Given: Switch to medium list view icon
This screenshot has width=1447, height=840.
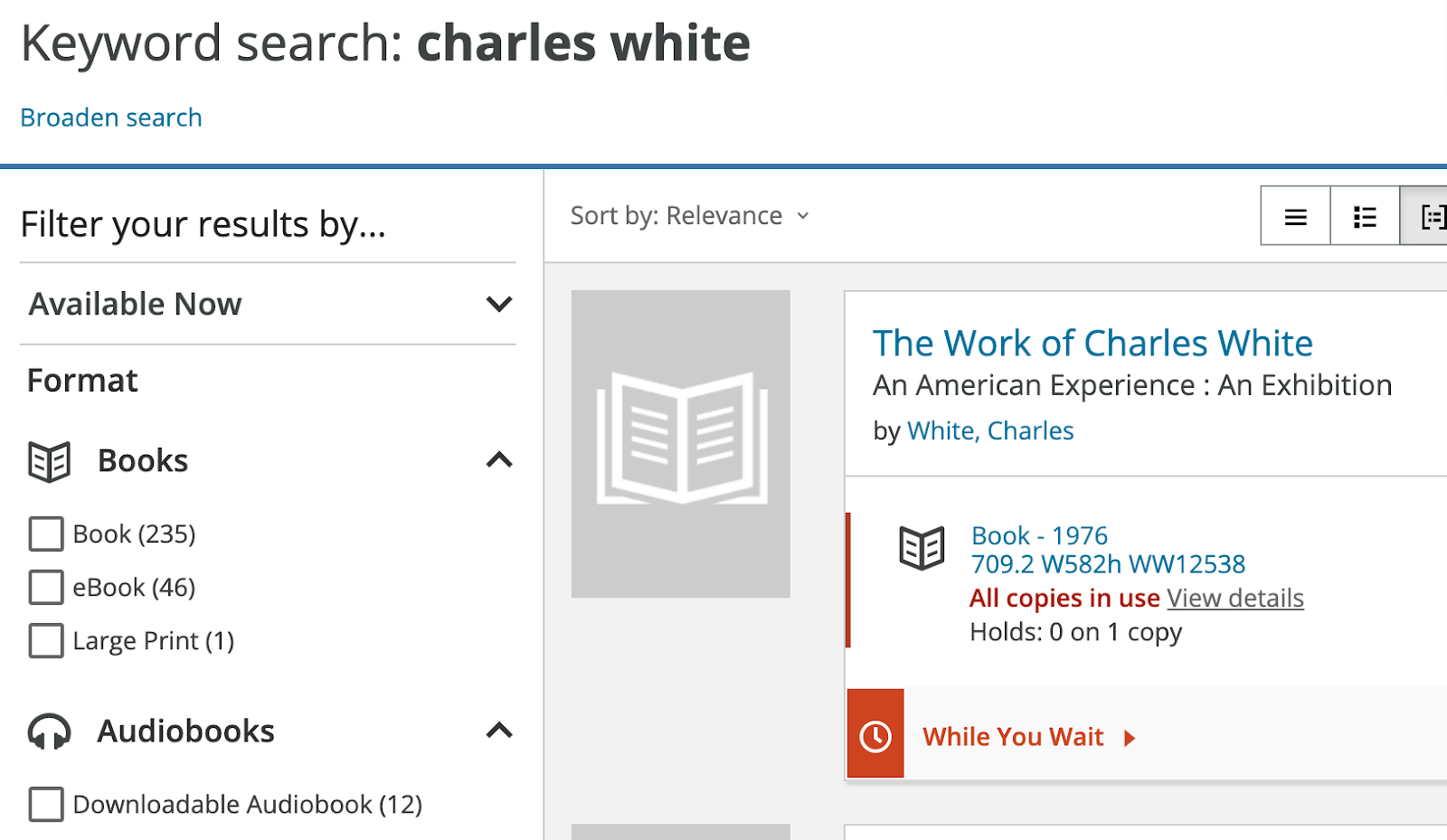Looking at the screenshot, I should point(1365,216).
